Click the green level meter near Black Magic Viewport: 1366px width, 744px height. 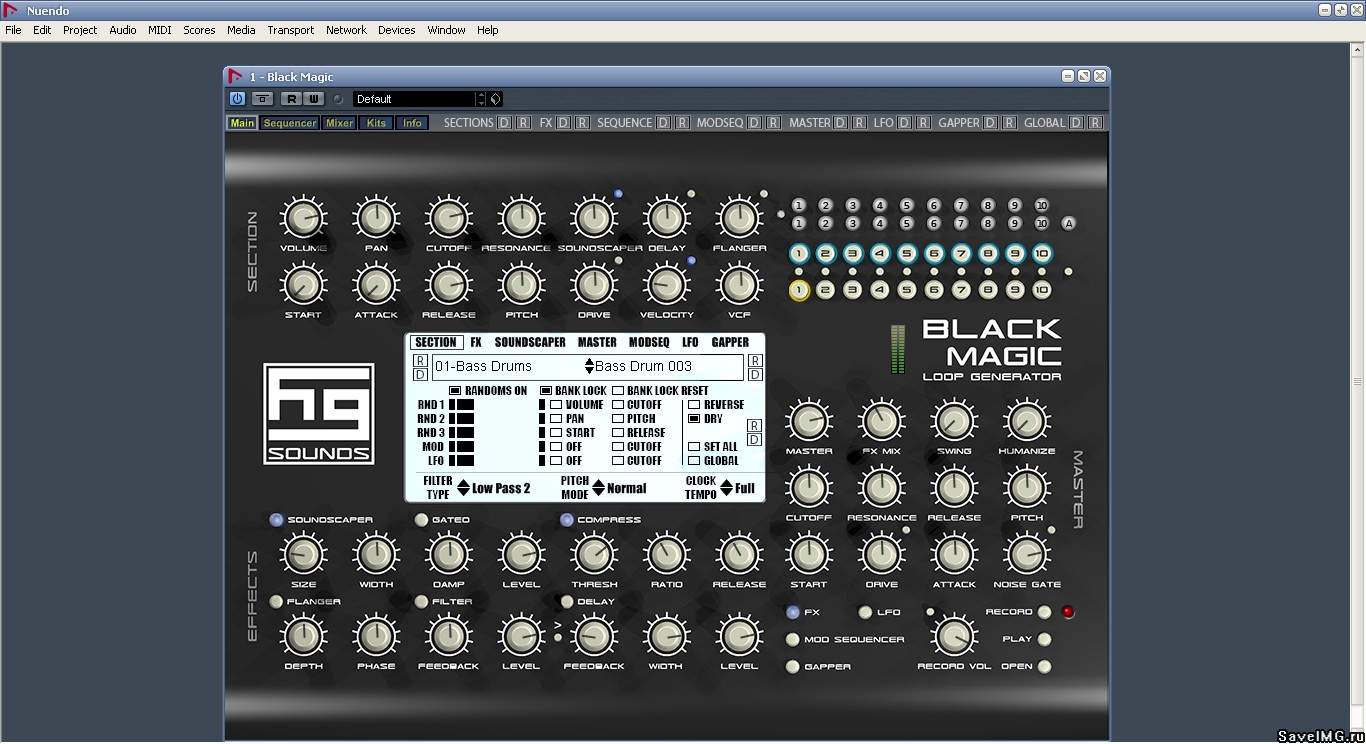click(897, 349)
